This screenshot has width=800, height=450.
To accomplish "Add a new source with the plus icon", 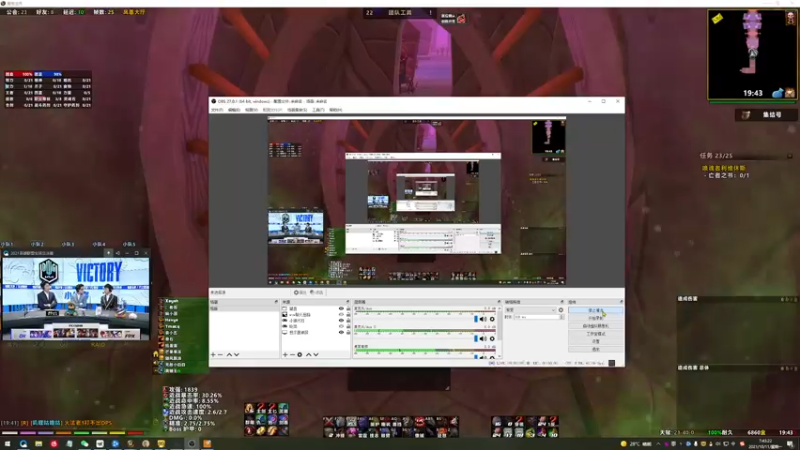I will tap(285, 355).
